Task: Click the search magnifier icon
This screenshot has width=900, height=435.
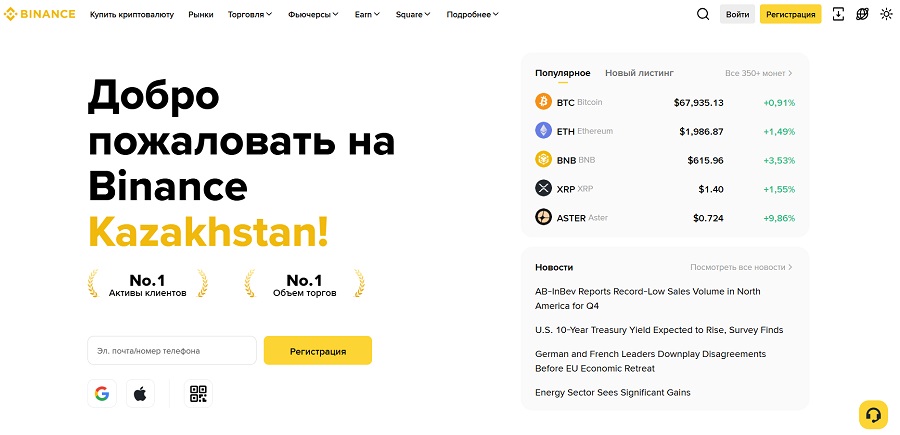Action: (x=702, y=14)
